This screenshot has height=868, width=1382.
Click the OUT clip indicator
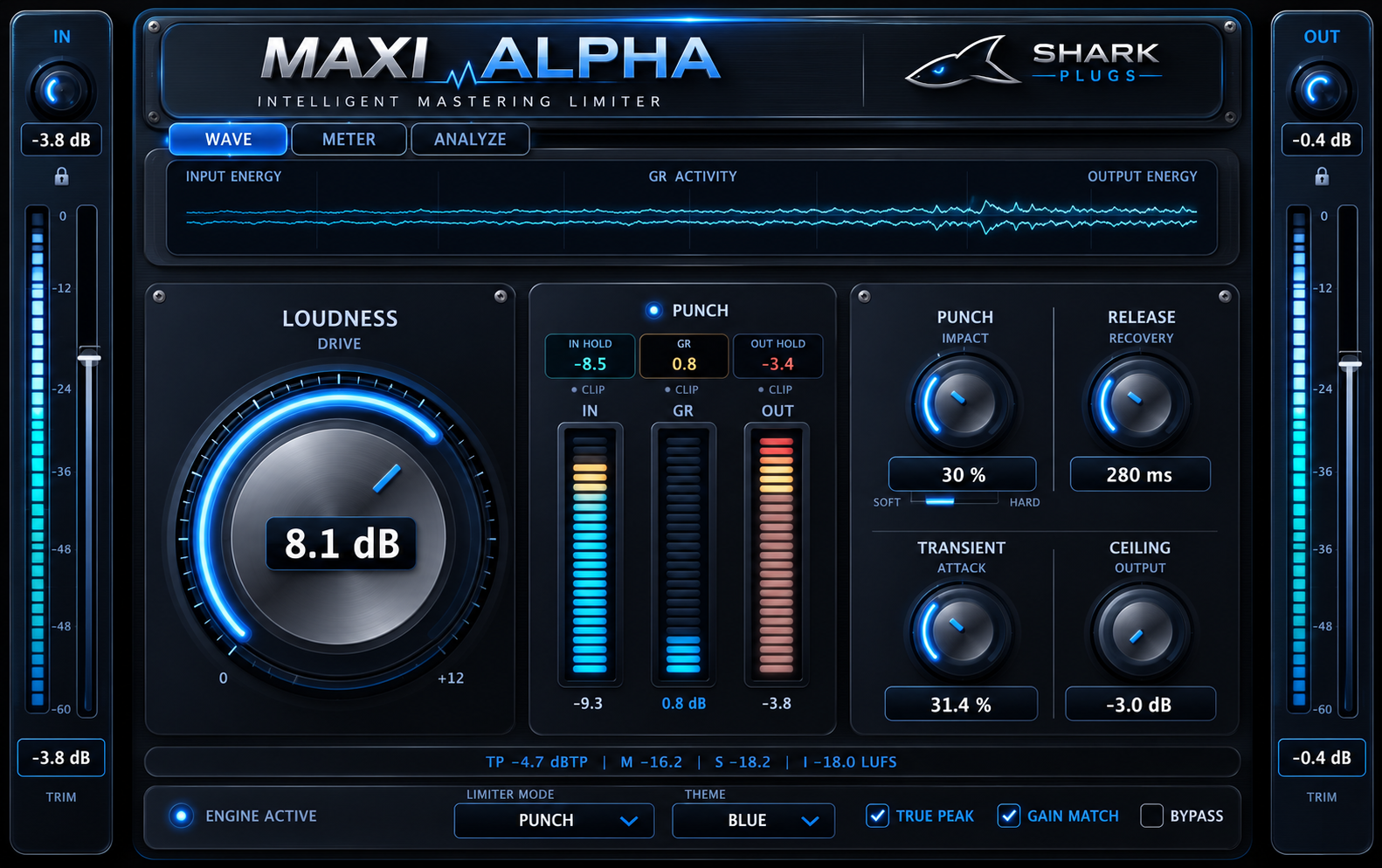point(776,389)
